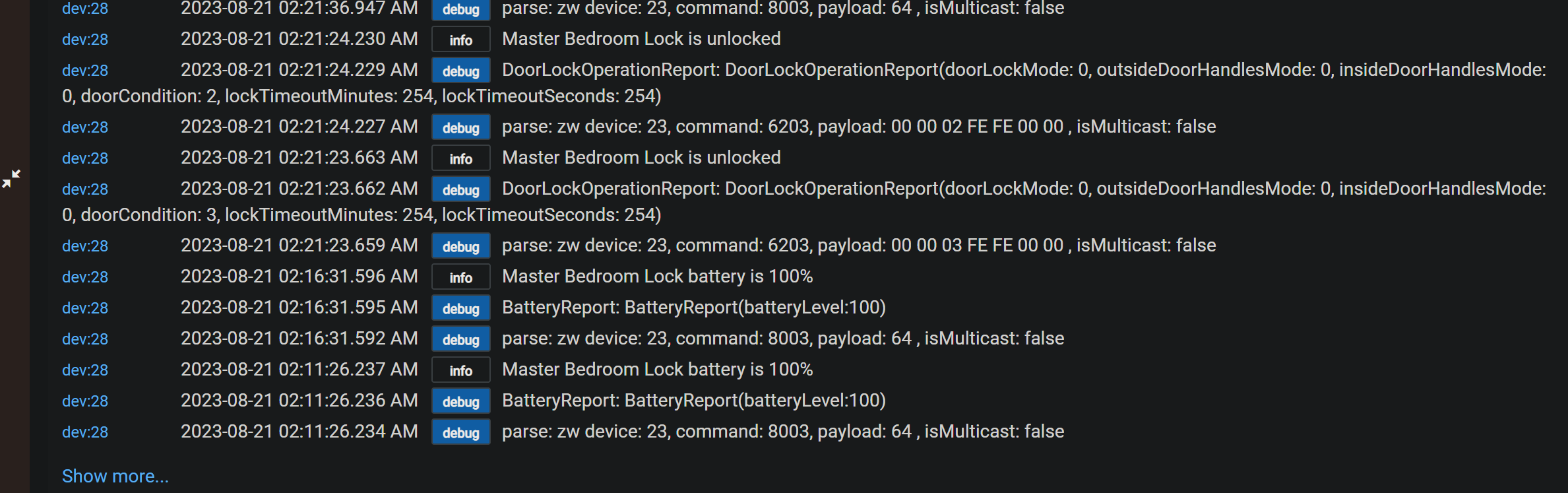Click debug badge on 02:16:31.595 AM BatteryReport
The height and width of the screenshot is (493, 1568).
460,308
